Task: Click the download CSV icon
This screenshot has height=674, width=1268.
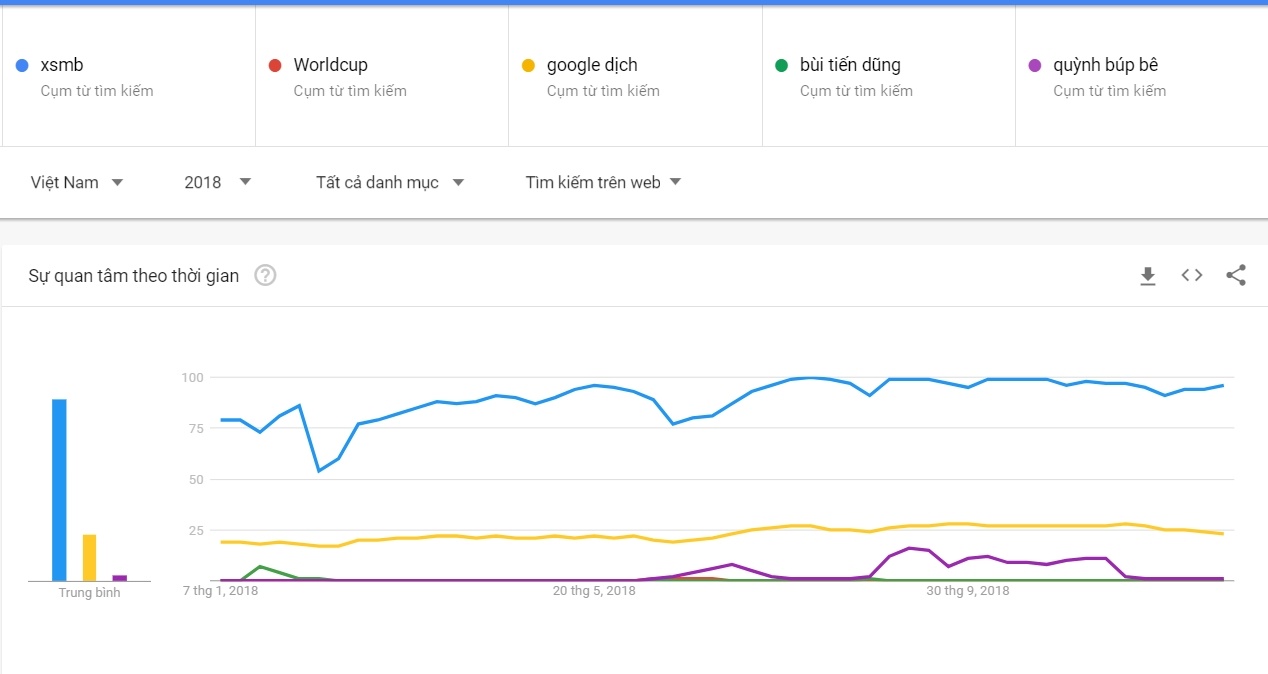Action: tap(1147, 275)
